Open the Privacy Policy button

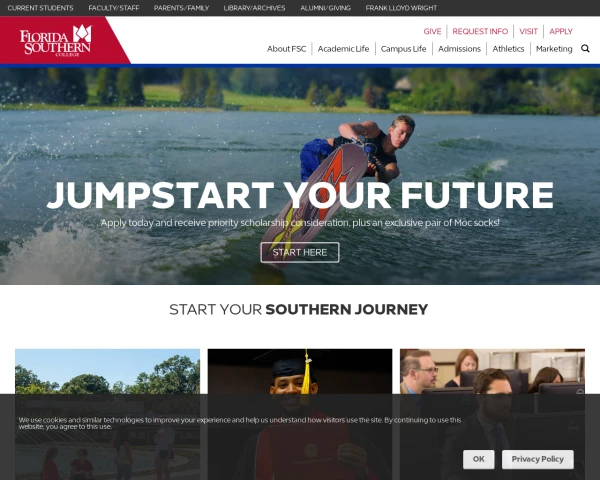538,459
